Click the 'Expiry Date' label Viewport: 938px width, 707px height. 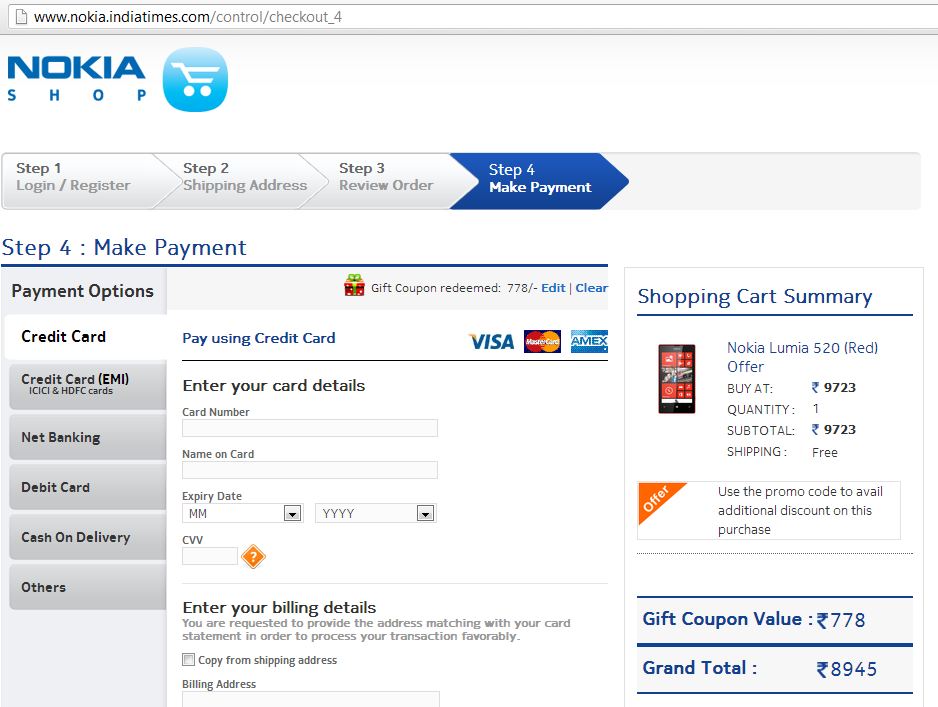coord(212,496)
